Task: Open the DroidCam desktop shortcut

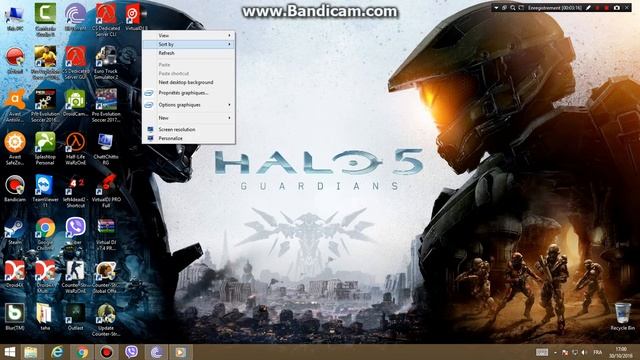Action: click(x=76, y=103)
